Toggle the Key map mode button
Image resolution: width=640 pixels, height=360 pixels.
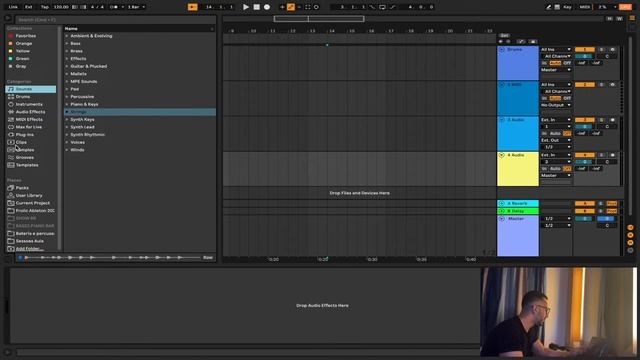(567, 7)
